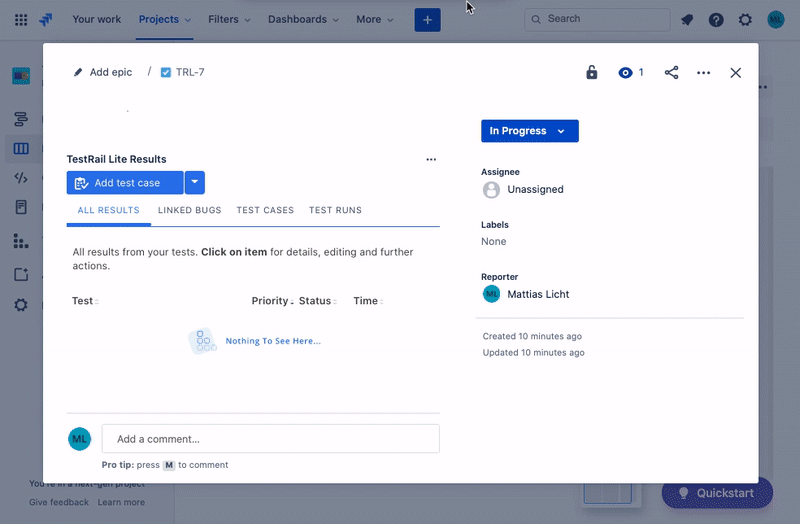
Task: Click the Add test case button
Action: (x=125, y=182)
